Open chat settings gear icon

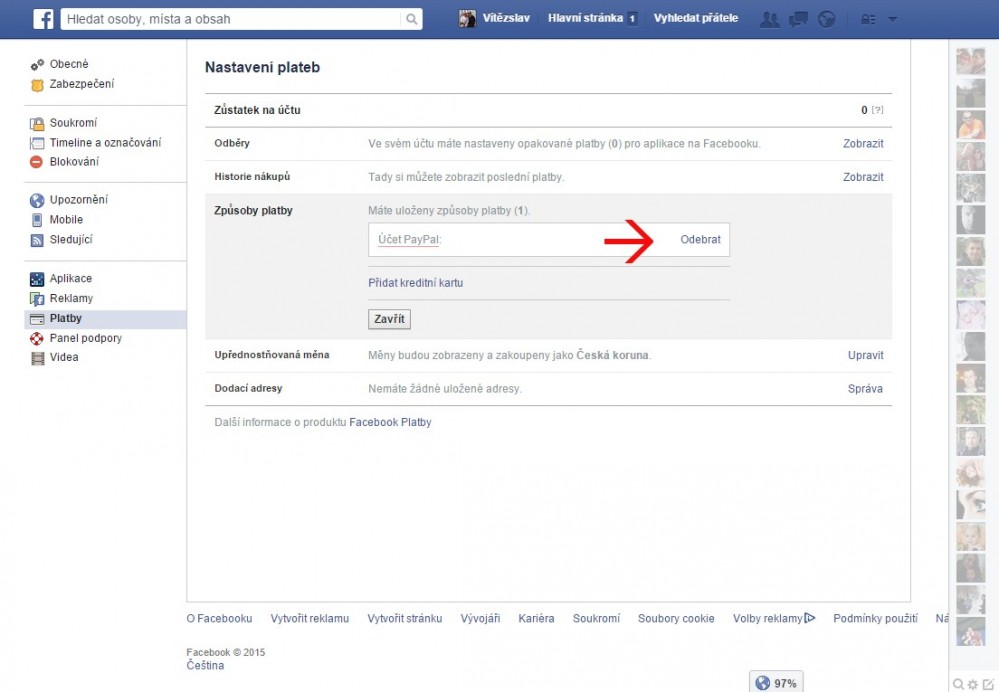click(x=973, y=684)
